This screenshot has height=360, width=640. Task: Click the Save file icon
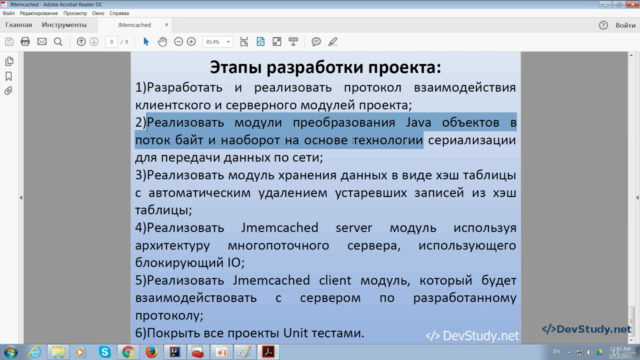(x=9, y=42)
